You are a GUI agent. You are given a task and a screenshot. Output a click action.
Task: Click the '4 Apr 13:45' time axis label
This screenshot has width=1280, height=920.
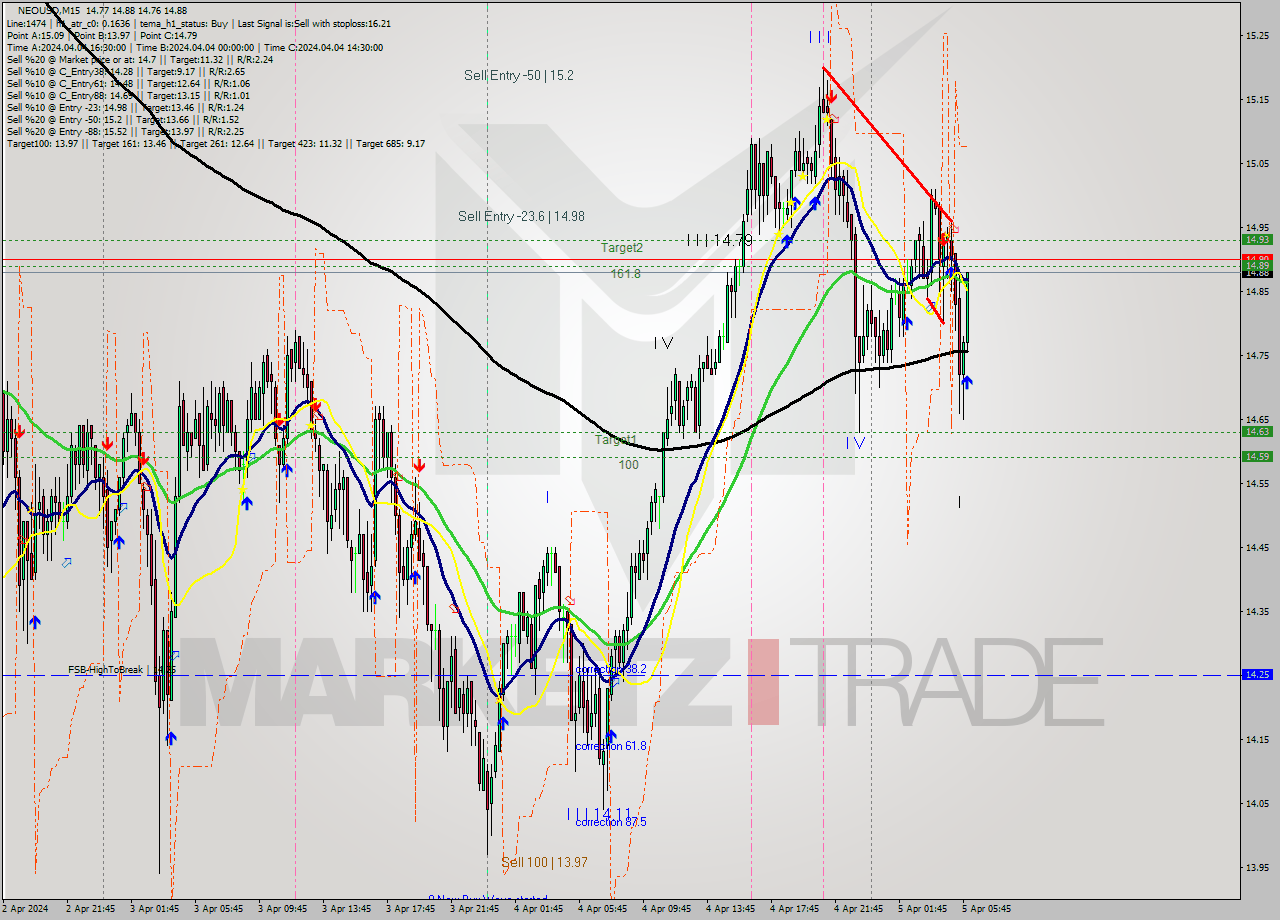click(730, 909)
